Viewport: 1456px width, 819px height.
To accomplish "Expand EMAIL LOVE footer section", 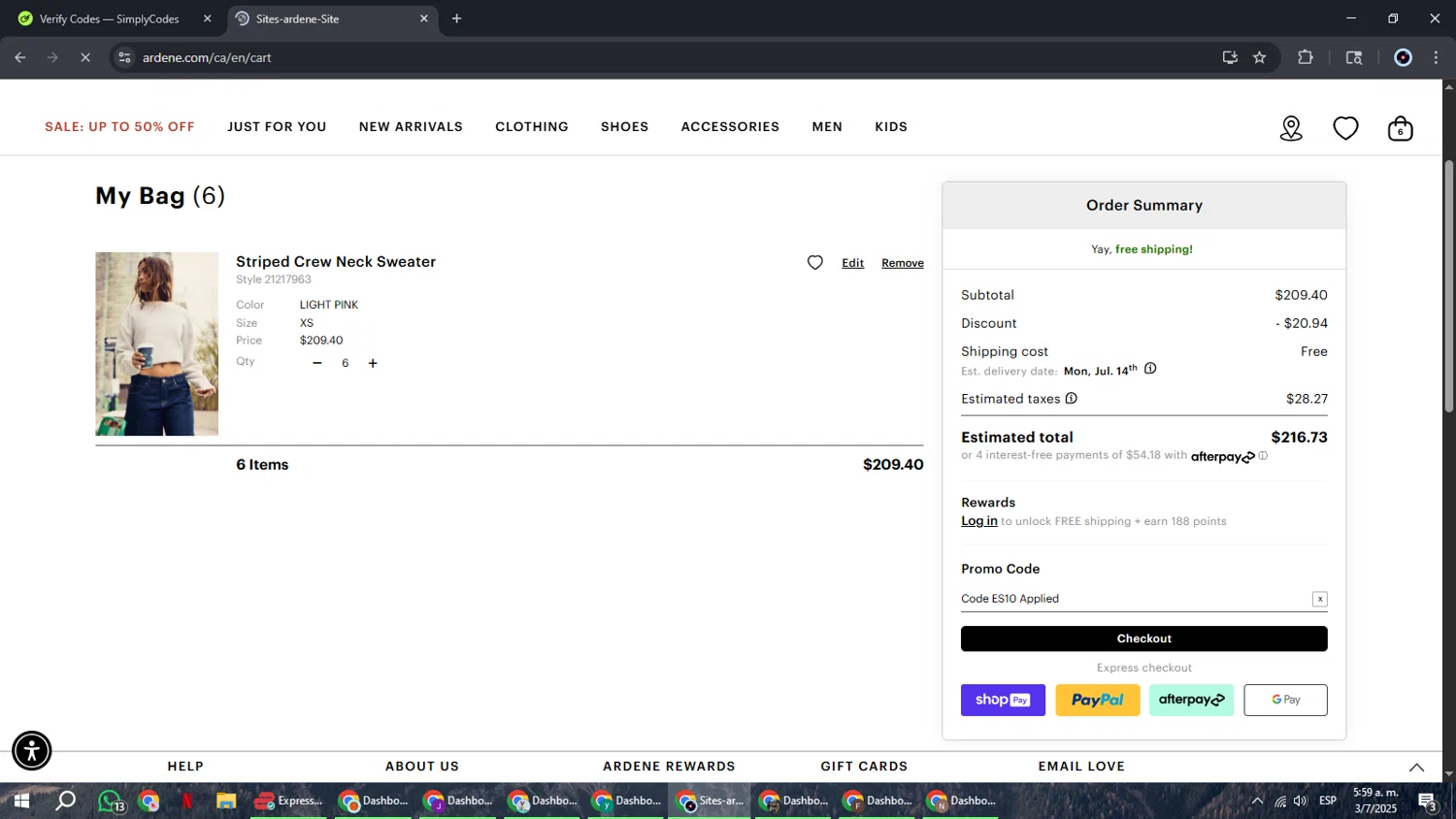I will (x=1081, y=767).
